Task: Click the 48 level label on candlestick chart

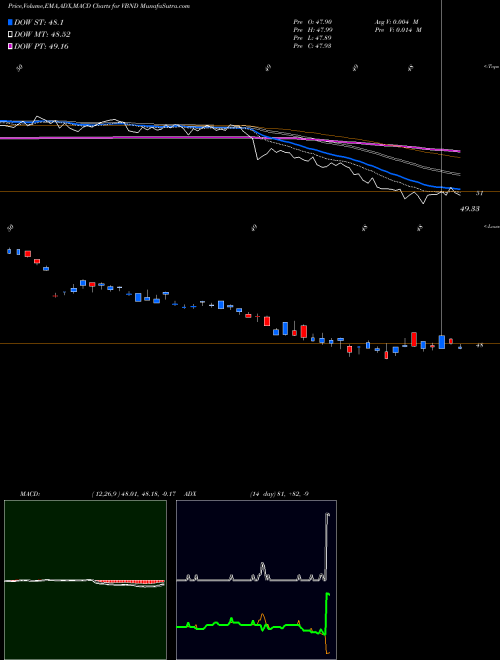Action: [479, 346]
